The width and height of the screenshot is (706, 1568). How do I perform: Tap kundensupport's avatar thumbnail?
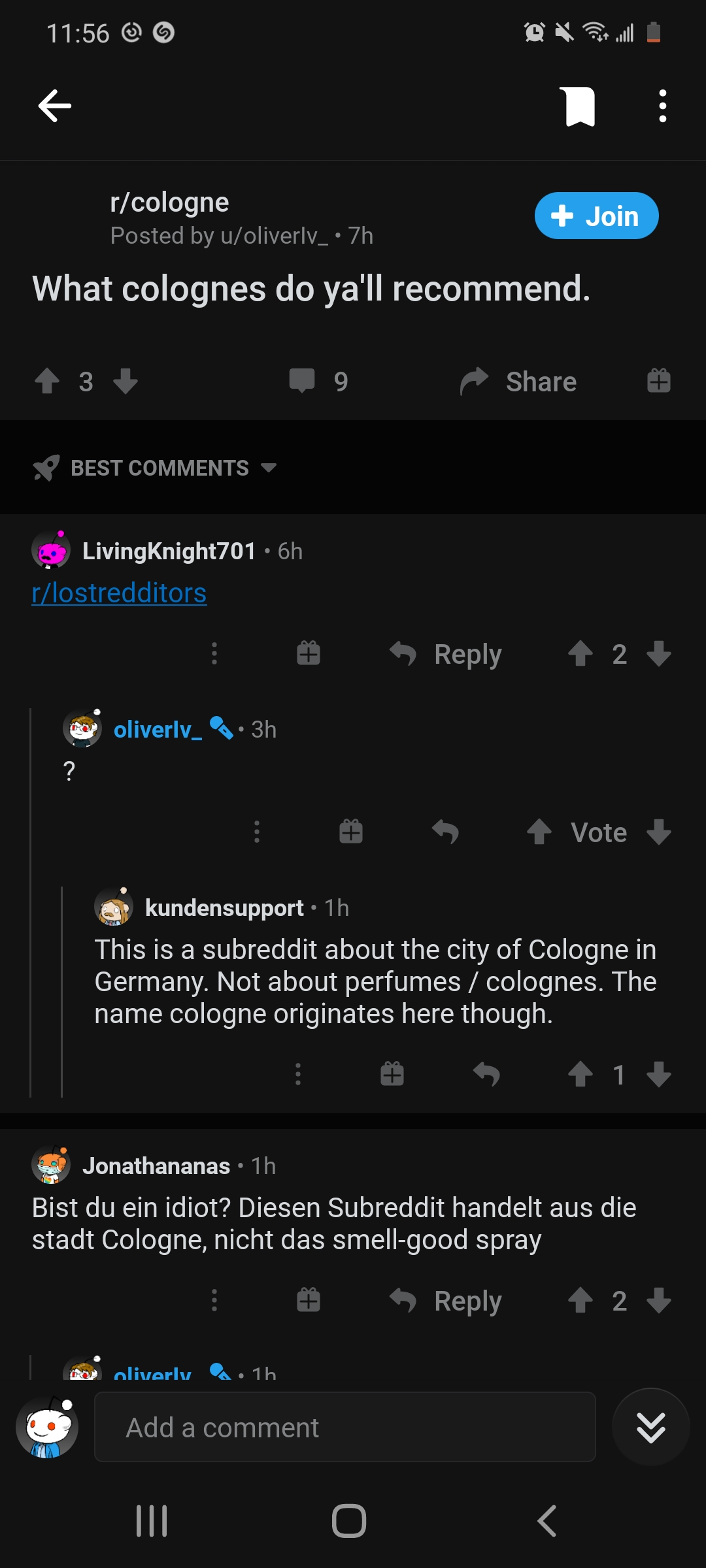[x=113, y=908]
